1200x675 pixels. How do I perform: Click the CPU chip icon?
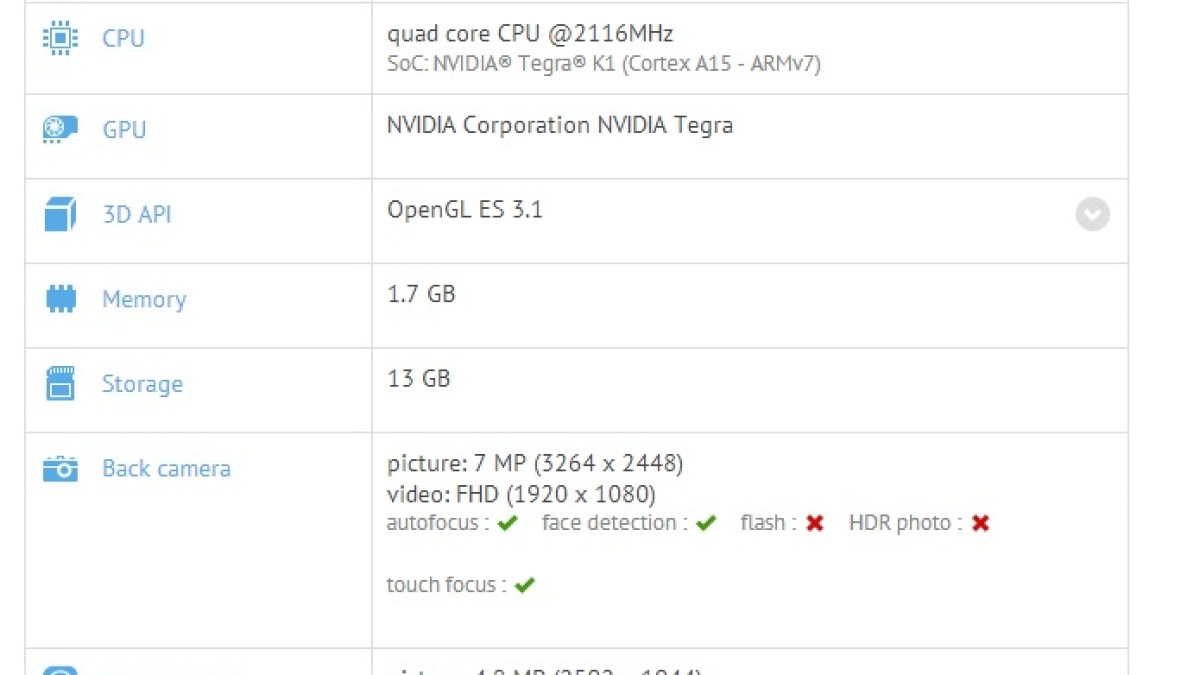[x=60, y=38]
